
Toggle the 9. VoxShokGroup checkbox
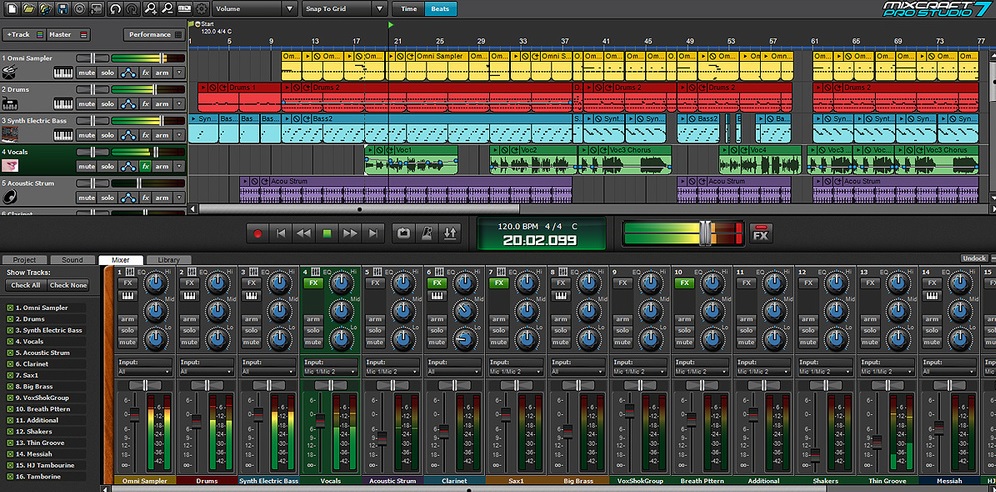(x=10, y=398)
